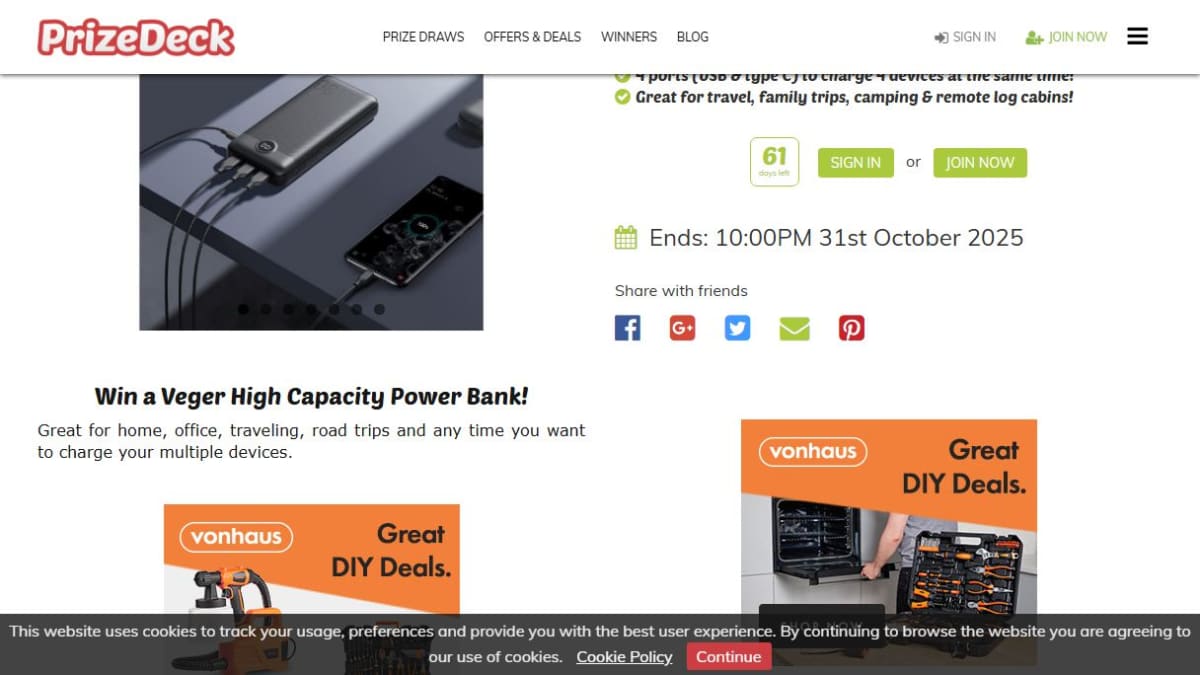Click Join Now in the header
1200x675 pixels.
coord(1066,37)
